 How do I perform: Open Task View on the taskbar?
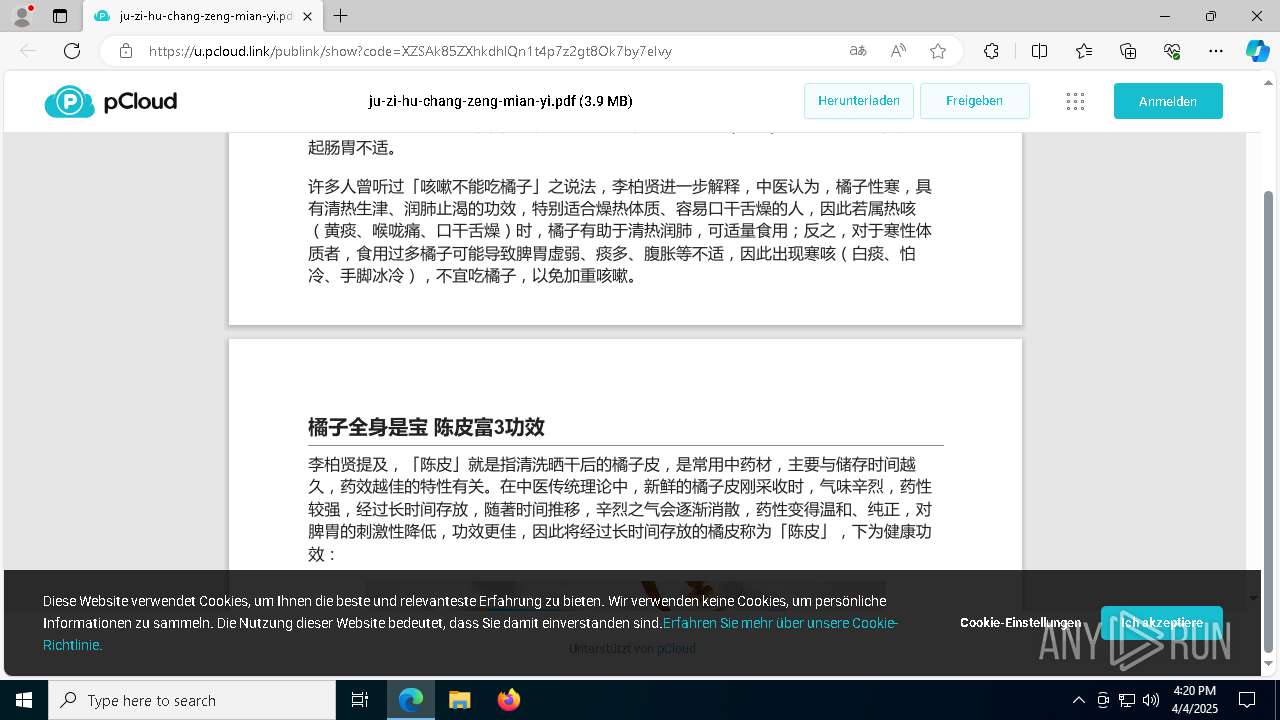[360, 700]
